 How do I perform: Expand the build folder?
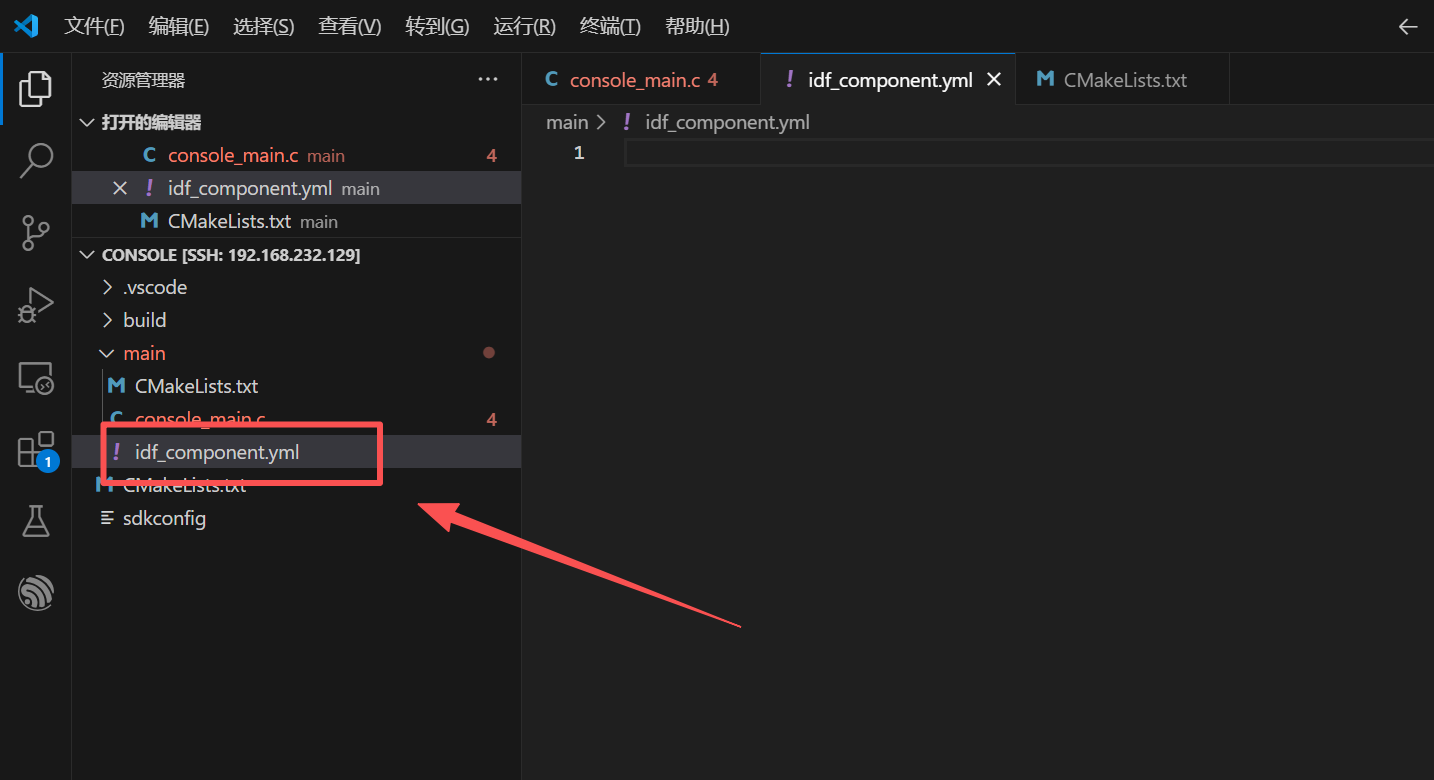[x=296, y=320]
